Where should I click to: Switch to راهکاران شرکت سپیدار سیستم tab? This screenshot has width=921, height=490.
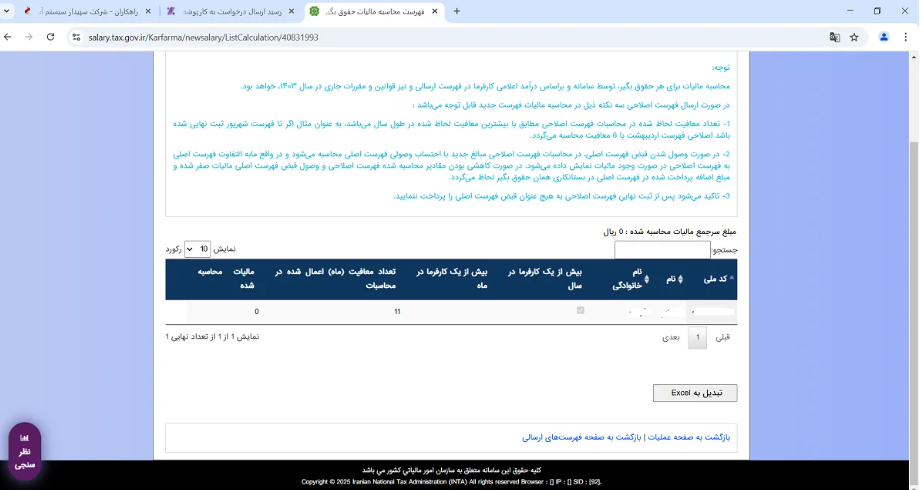[x=86, y=12]
